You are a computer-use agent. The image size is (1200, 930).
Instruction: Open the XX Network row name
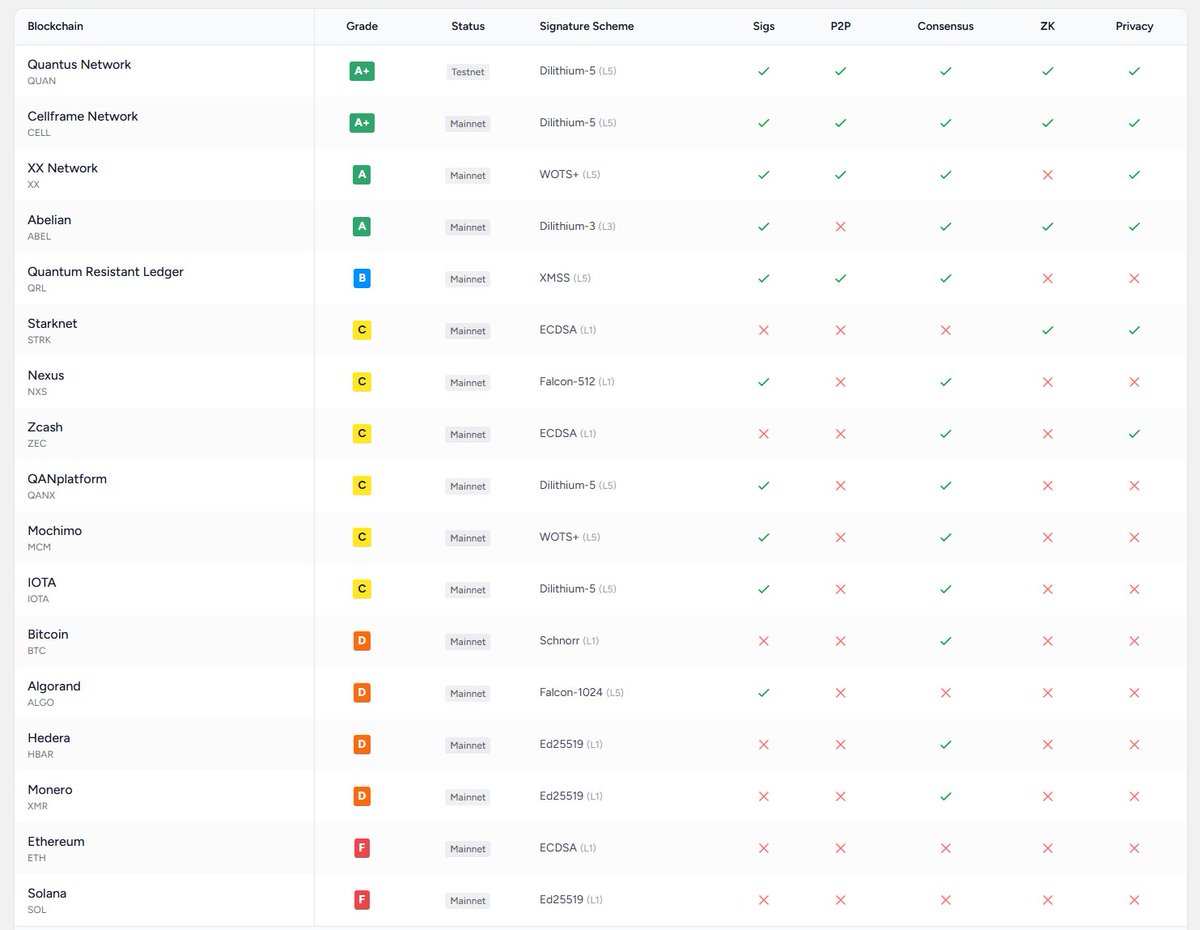click(63, 168)
